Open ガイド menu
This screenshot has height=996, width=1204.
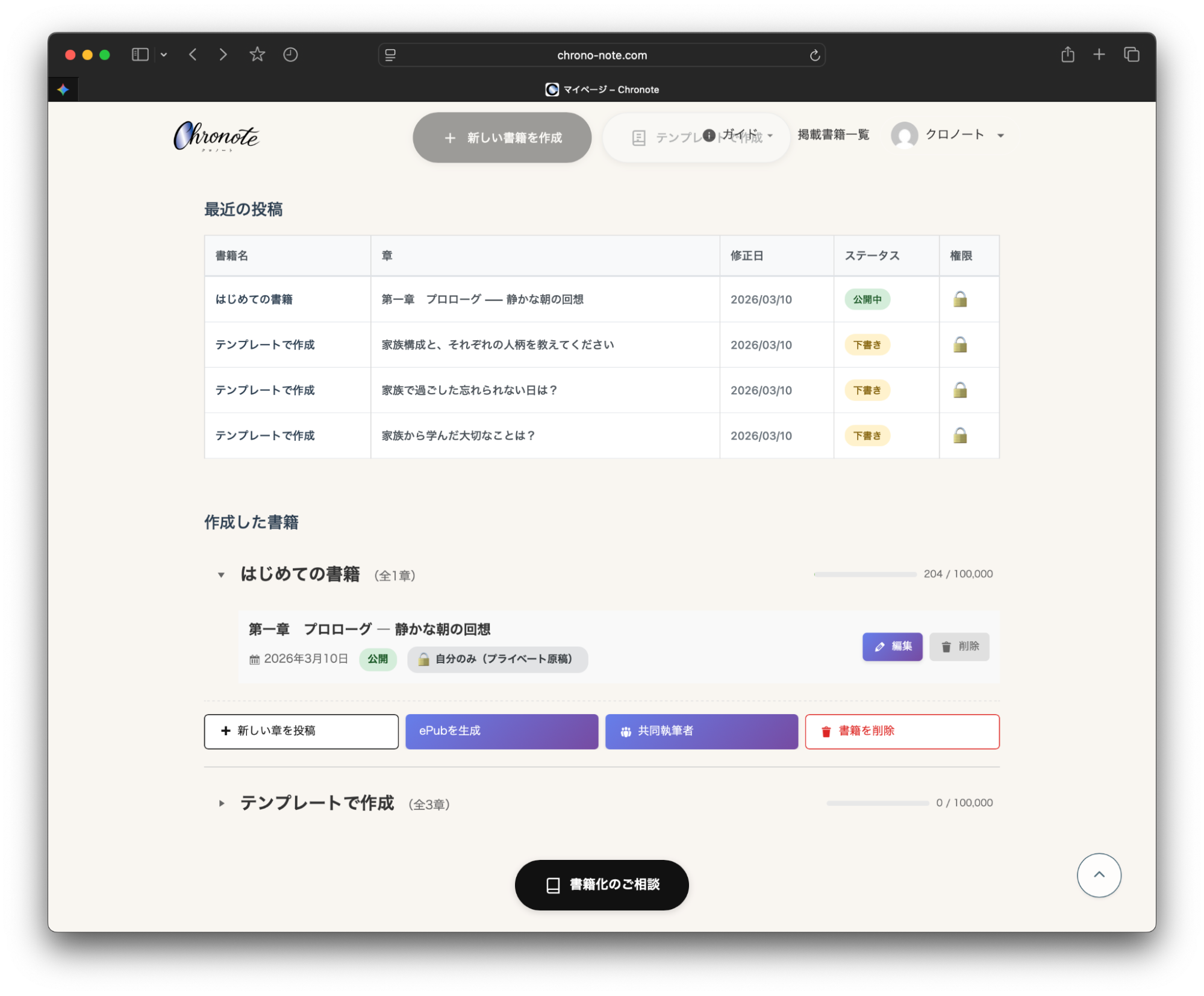(740, 134)
